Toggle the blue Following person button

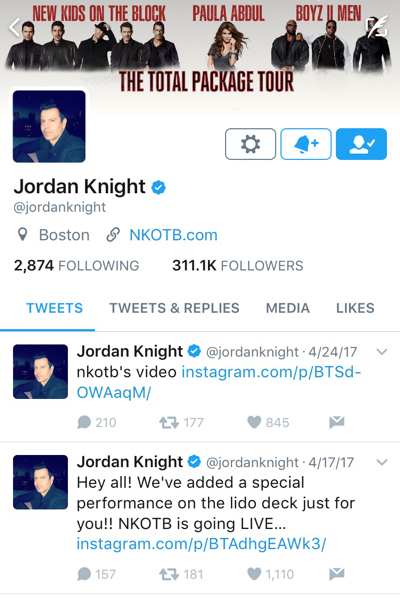361,144
